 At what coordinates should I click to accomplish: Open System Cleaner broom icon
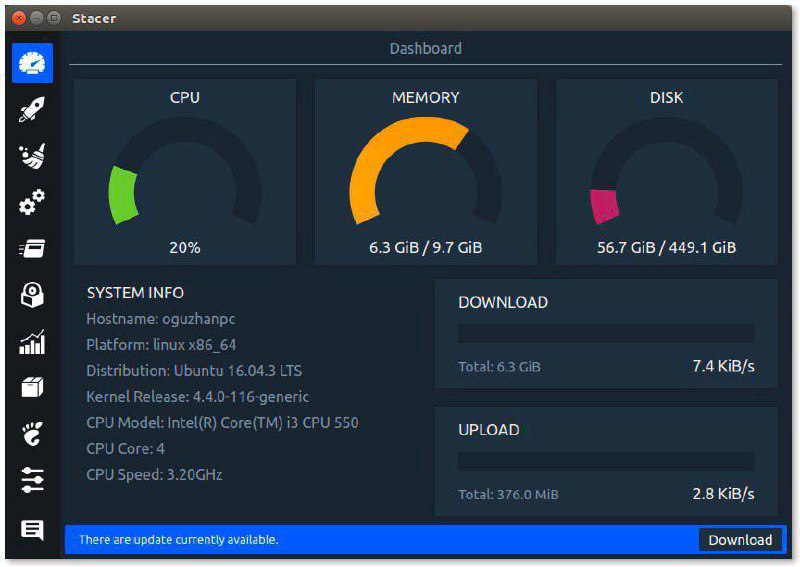(x=32, y=156)
